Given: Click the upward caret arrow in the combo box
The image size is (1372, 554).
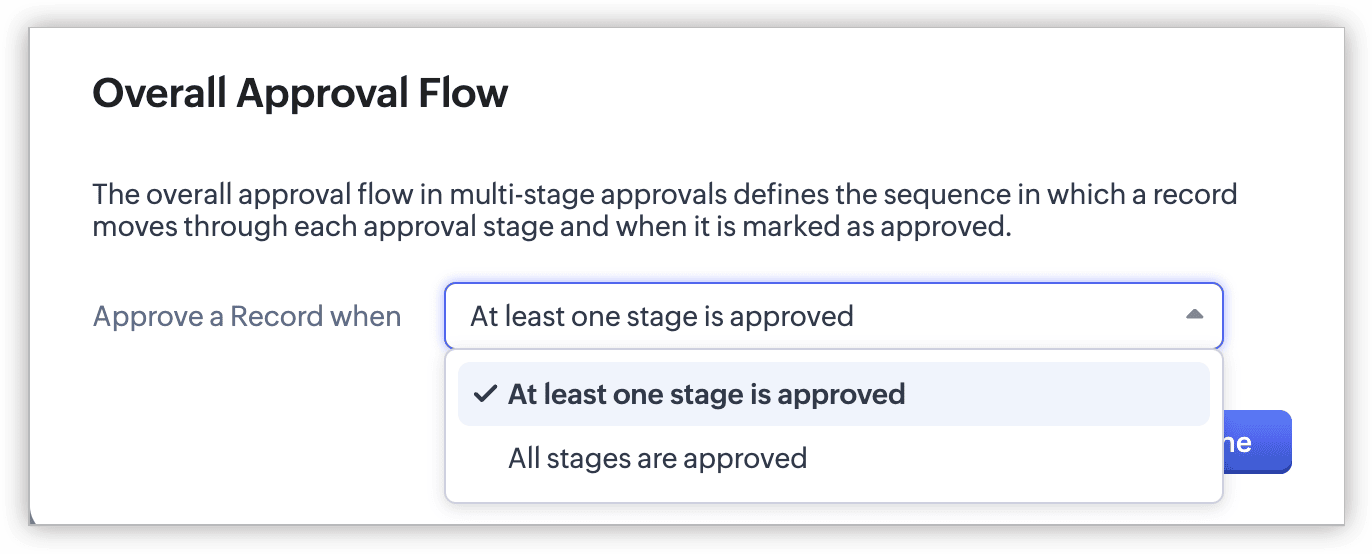Looking at the screenshot, I should pyautogui.click(x=1193, y=315).
